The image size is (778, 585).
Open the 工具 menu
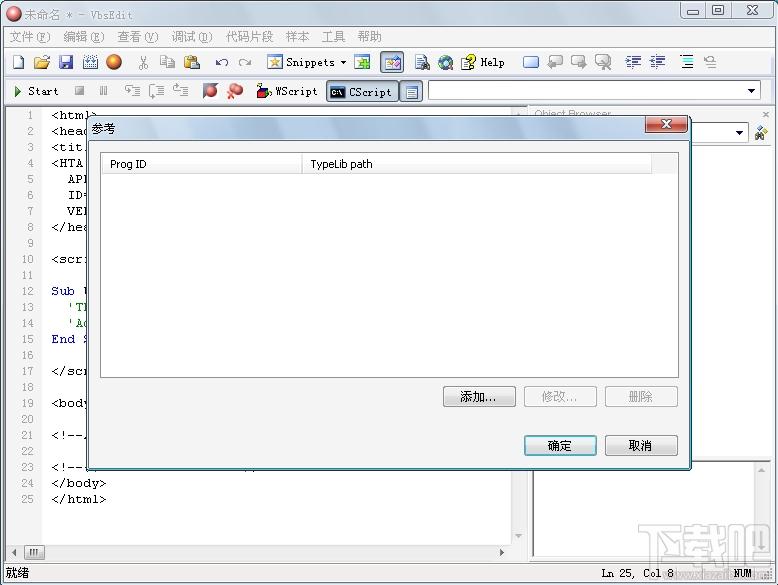[x=333, y=37]
